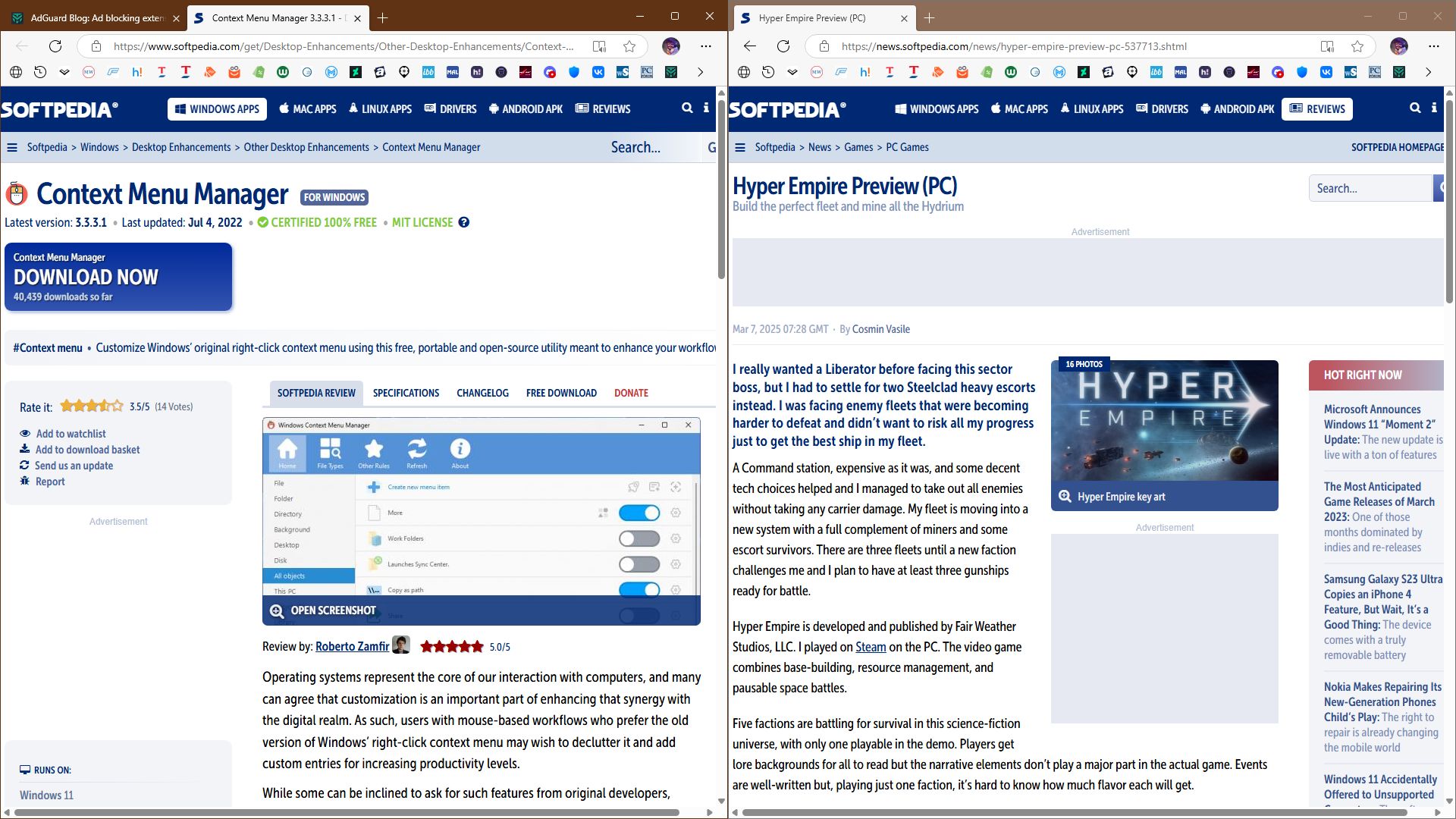Rate with the fifth star
This screenshot has height=819, width=1456.
click(x=117, y=406)
